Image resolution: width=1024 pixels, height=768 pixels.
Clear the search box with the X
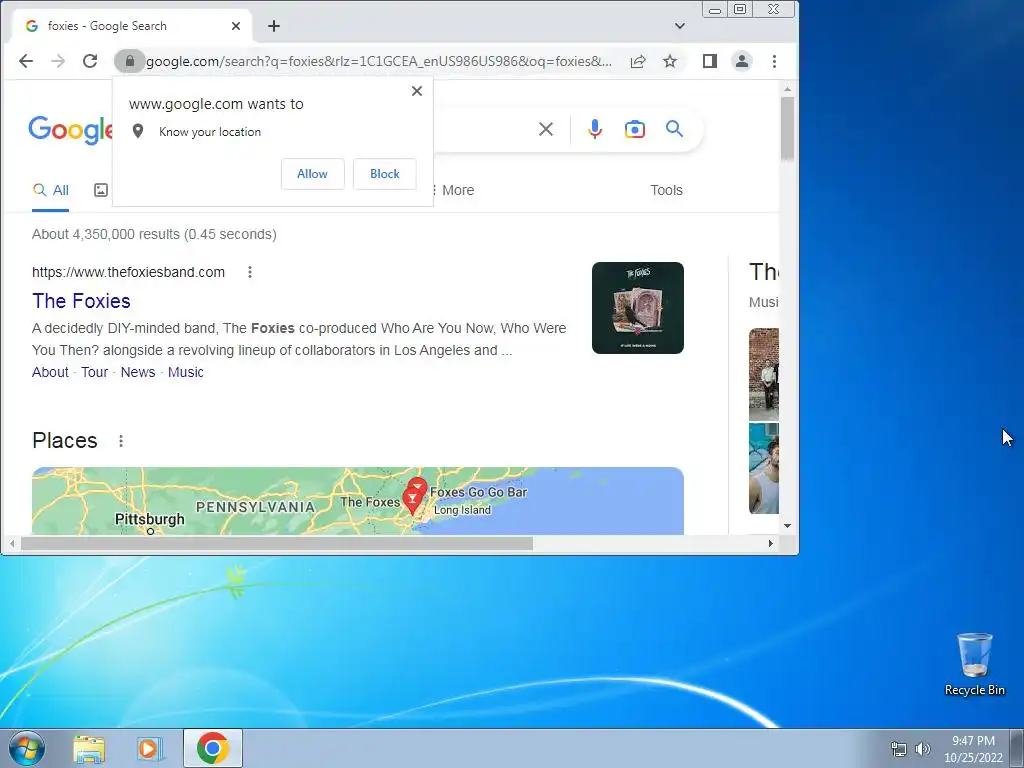(x=546, y=129)
